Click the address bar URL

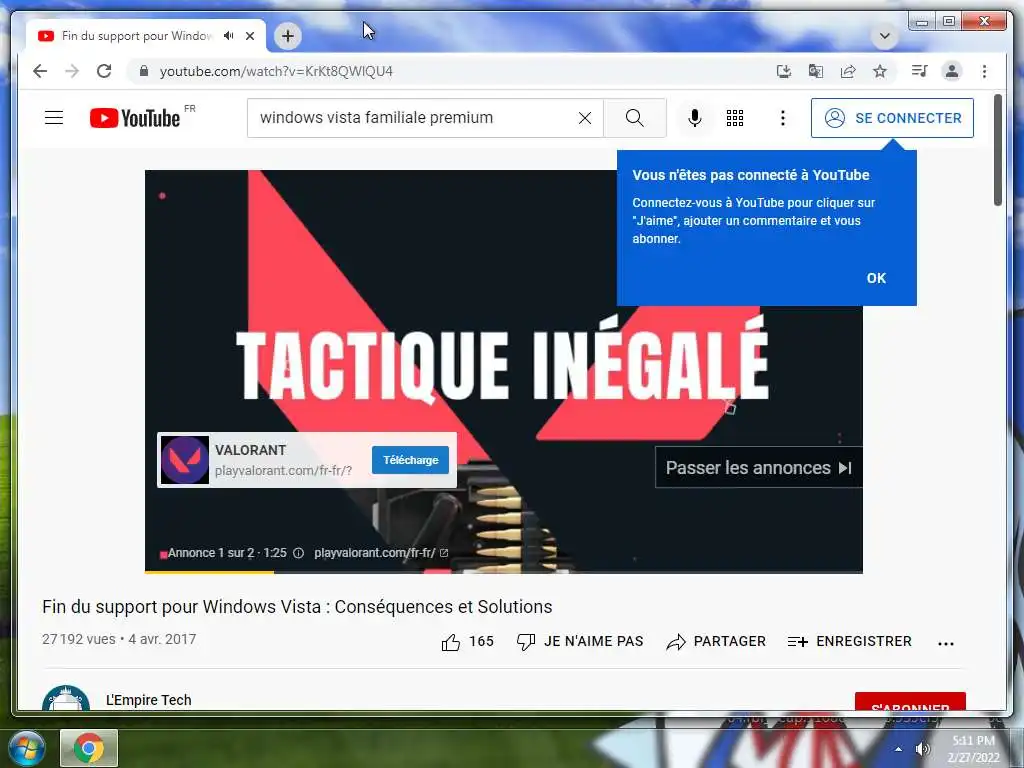pyautogui.click(x=276, y=71)
